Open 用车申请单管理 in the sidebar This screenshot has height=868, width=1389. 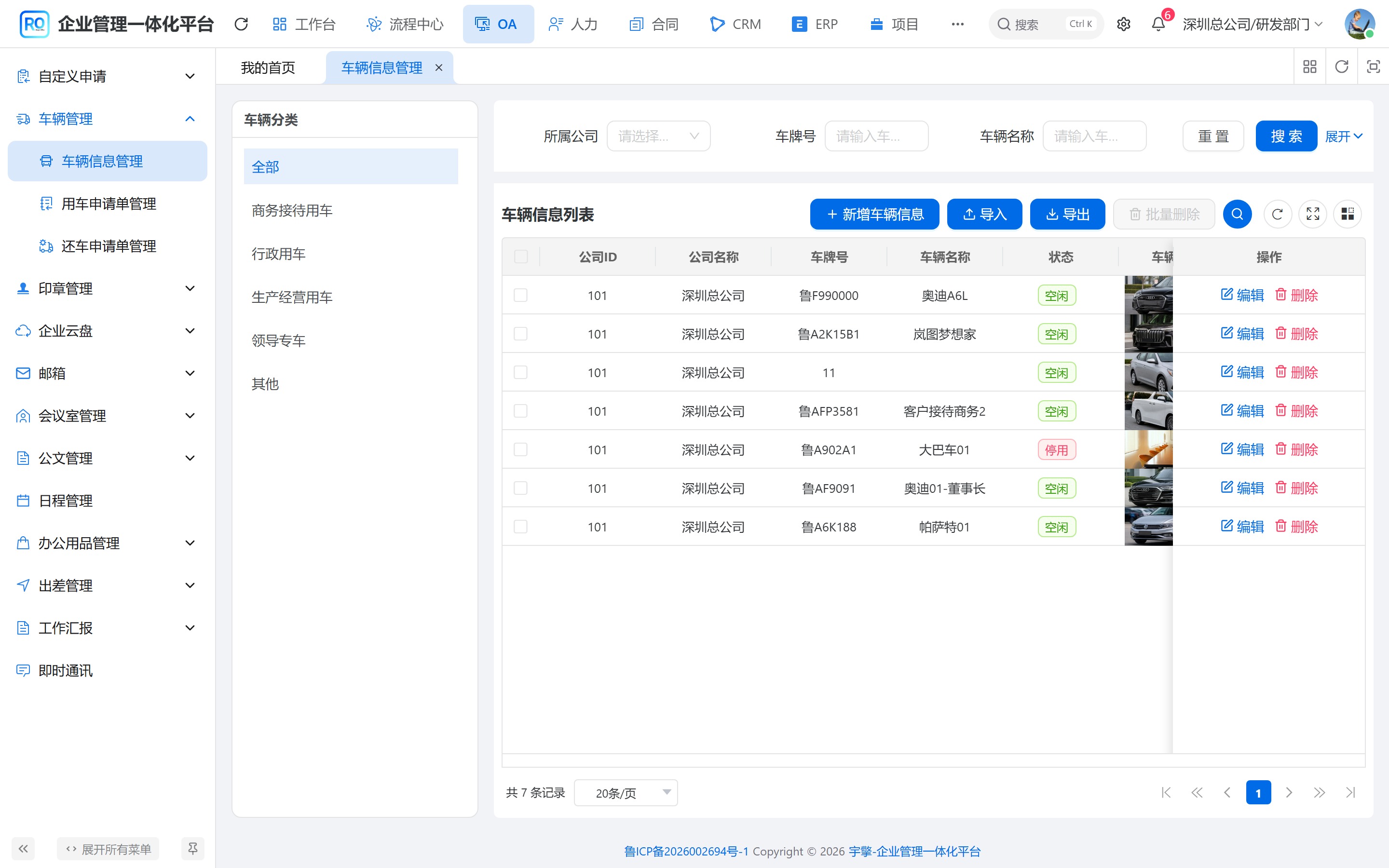pos(109,204)
